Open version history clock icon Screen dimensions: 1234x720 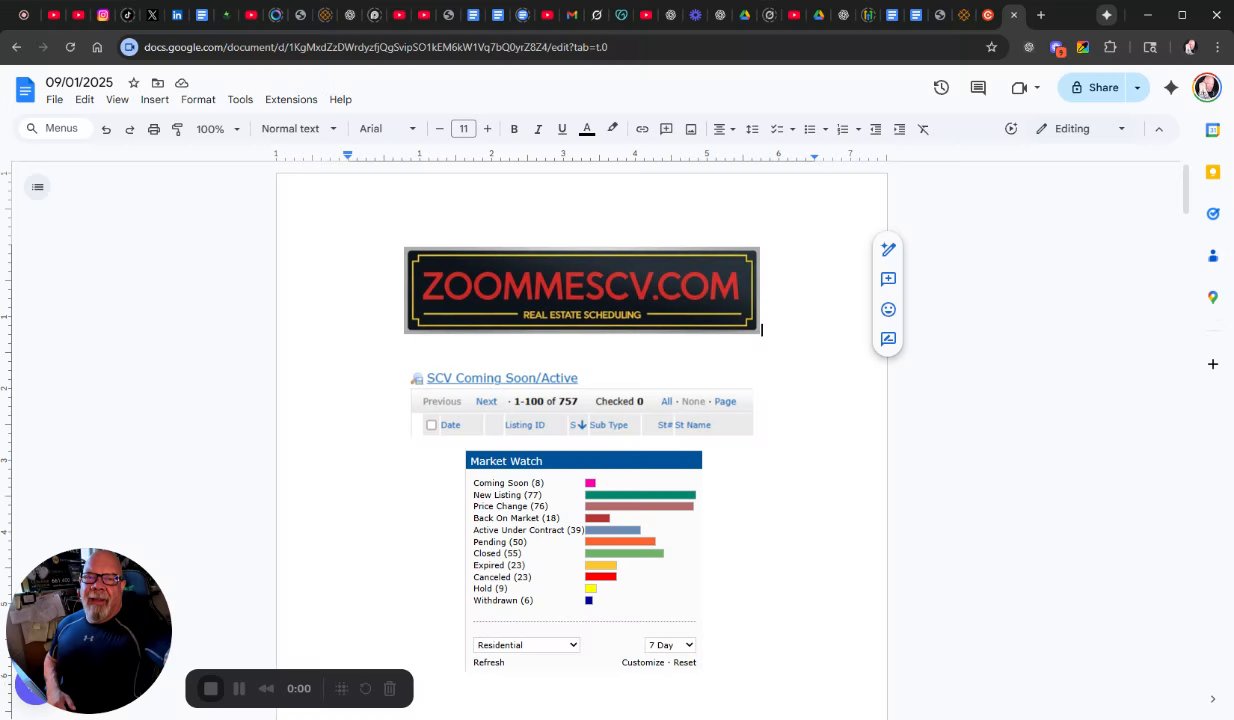[x=941, y=88]
